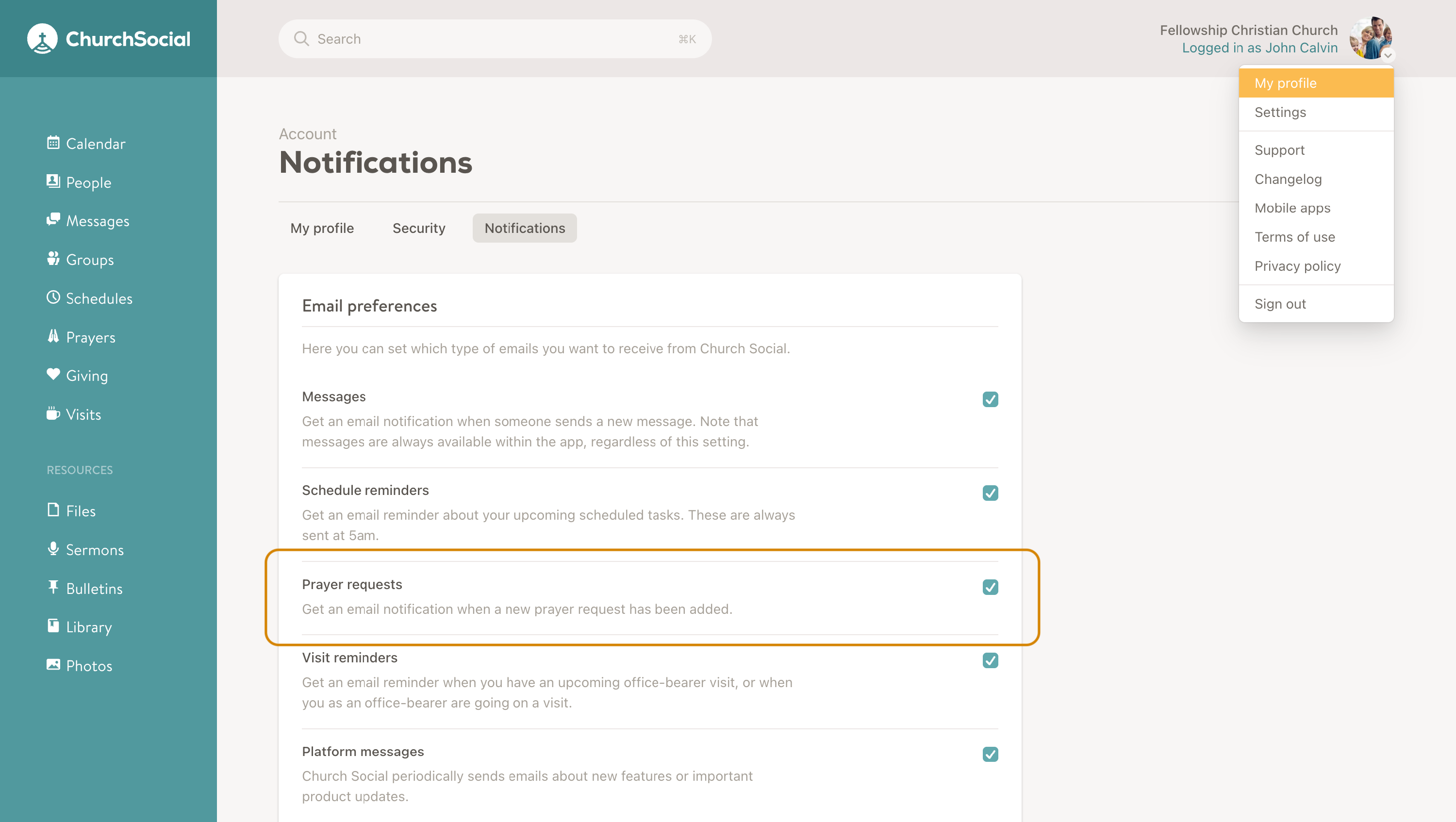Uncheck the Messages email notification checkbox
Image resolution: width=1456 pixels, height=822 pixels.
990,399
